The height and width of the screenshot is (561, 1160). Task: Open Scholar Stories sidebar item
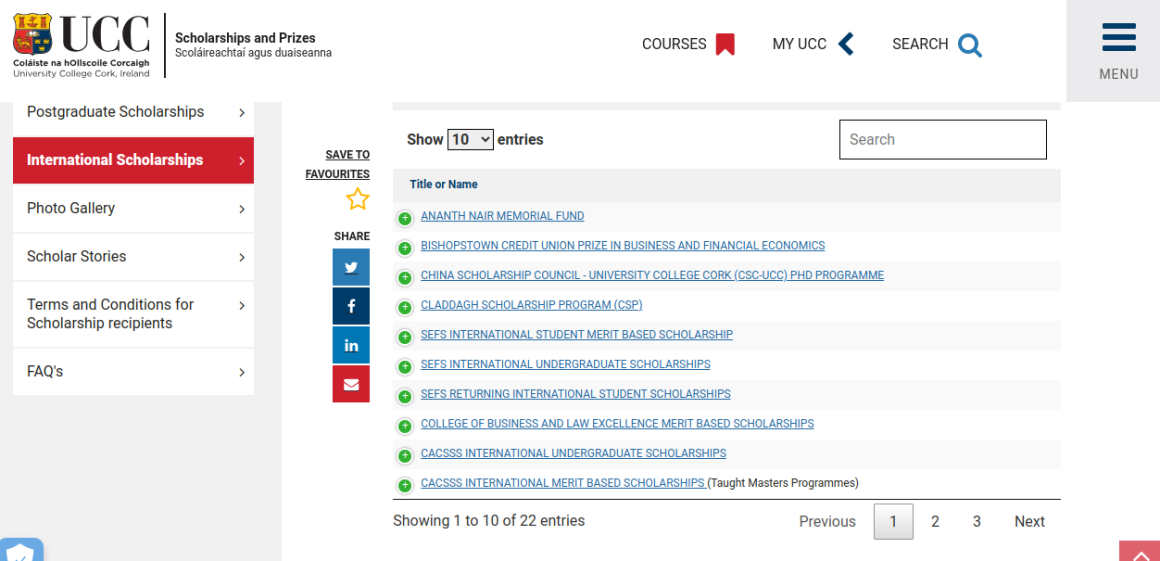pyautogui.click(x=133, y=257)
